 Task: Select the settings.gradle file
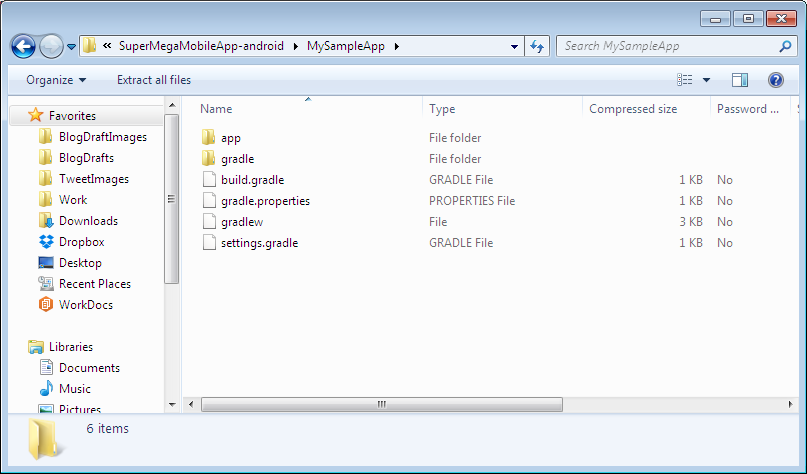259,243
